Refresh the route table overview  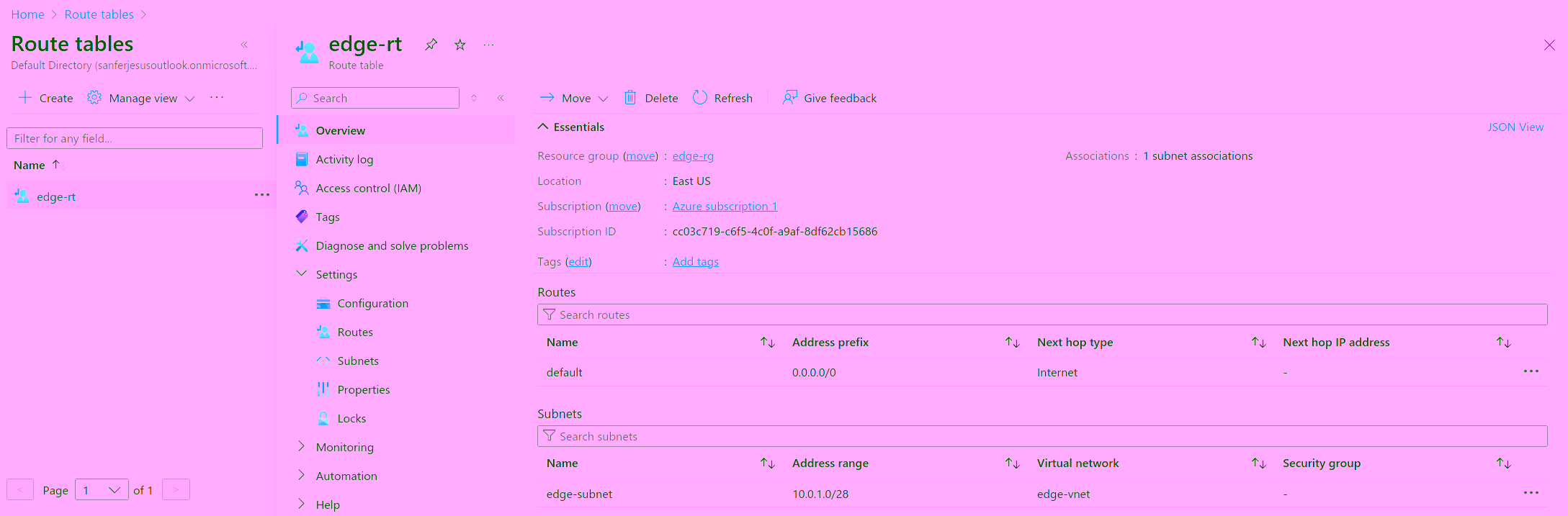point(722,98)
